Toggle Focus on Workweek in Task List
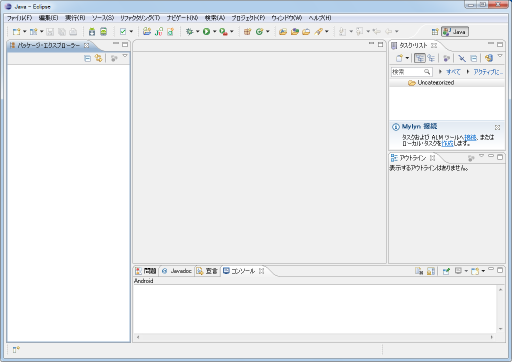The width and height of the screenshot is (512, 362). (x=446, y=58)
